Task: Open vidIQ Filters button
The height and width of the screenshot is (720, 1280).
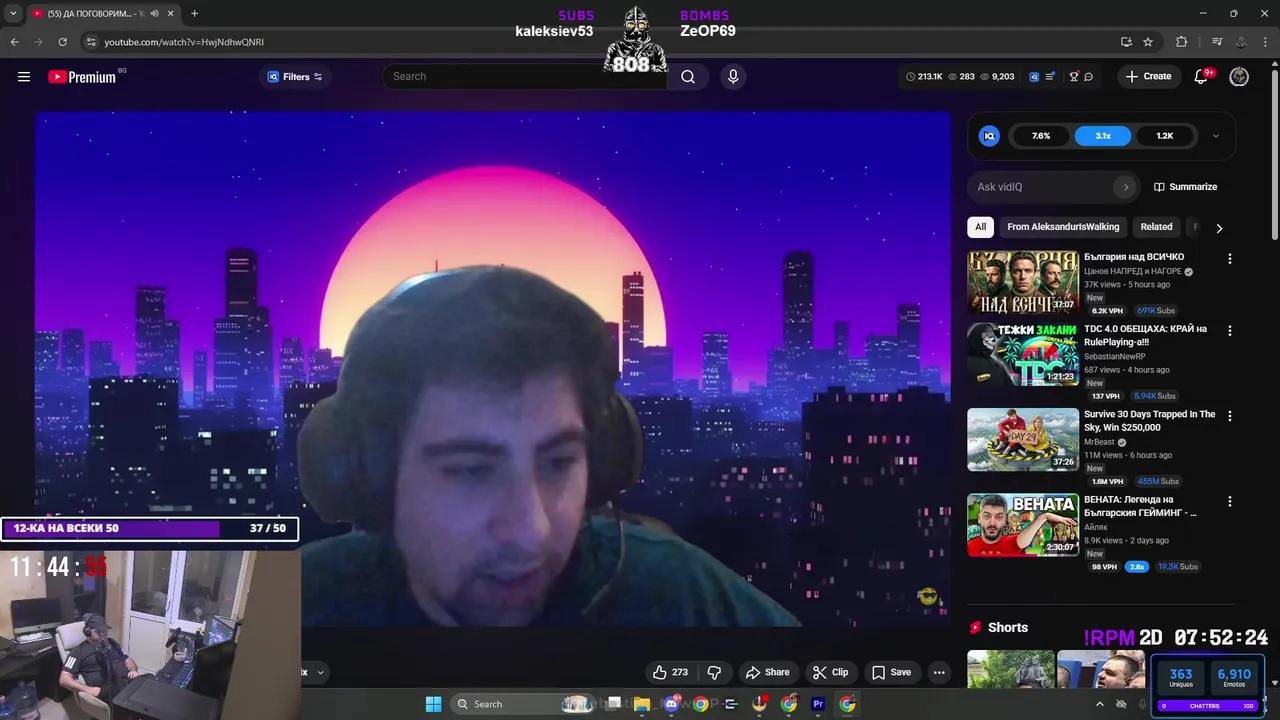Action: [x=295, y=77]
